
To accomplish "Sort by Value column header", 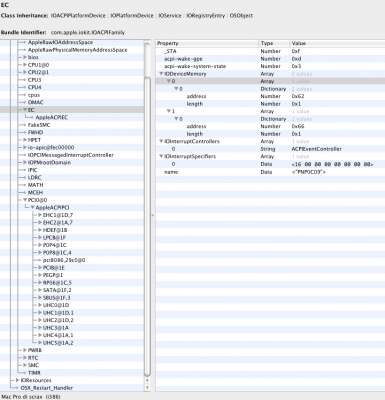I will click(x=337, y=43).
